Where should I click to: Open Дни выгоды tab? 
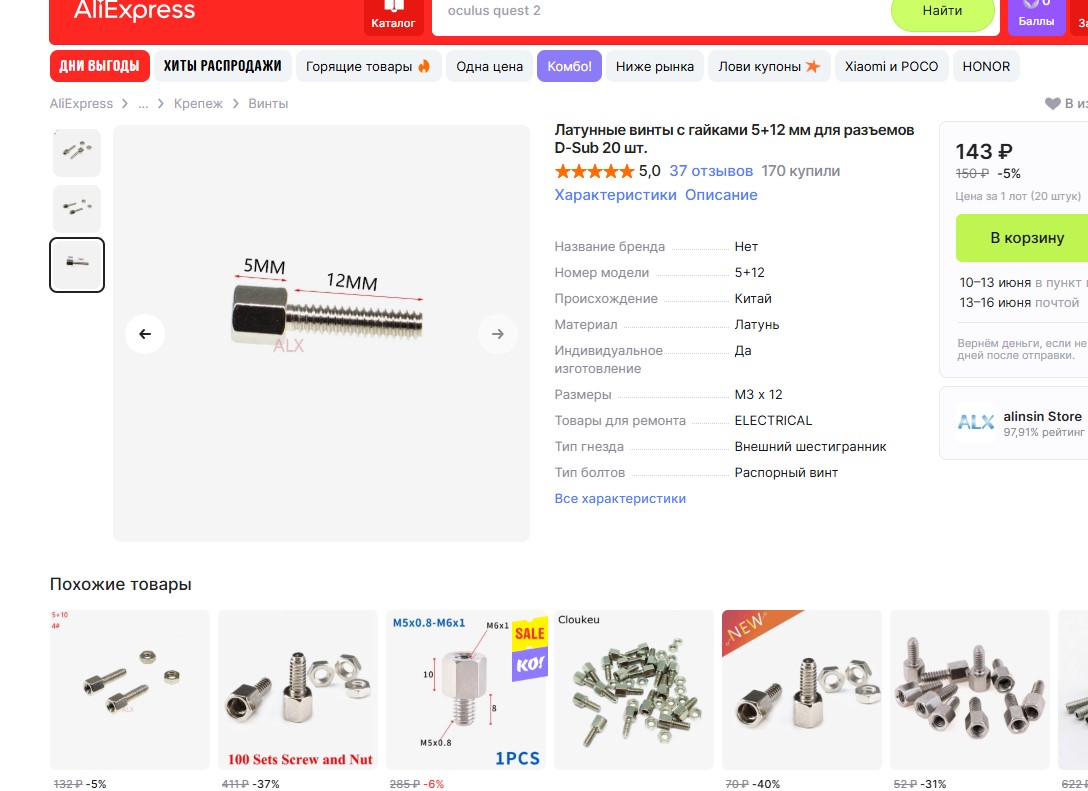99,67
